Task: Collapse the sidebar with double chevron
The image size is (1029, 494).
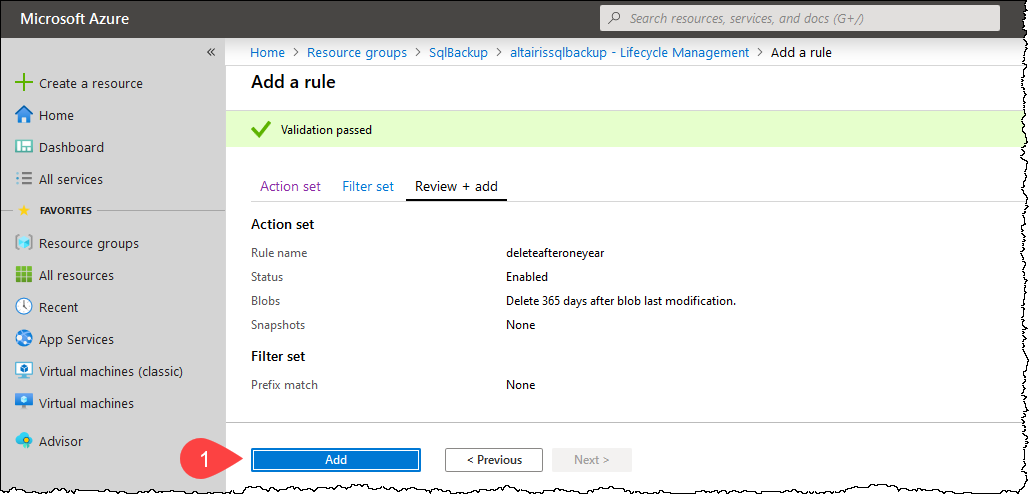Action: point(211,52)
